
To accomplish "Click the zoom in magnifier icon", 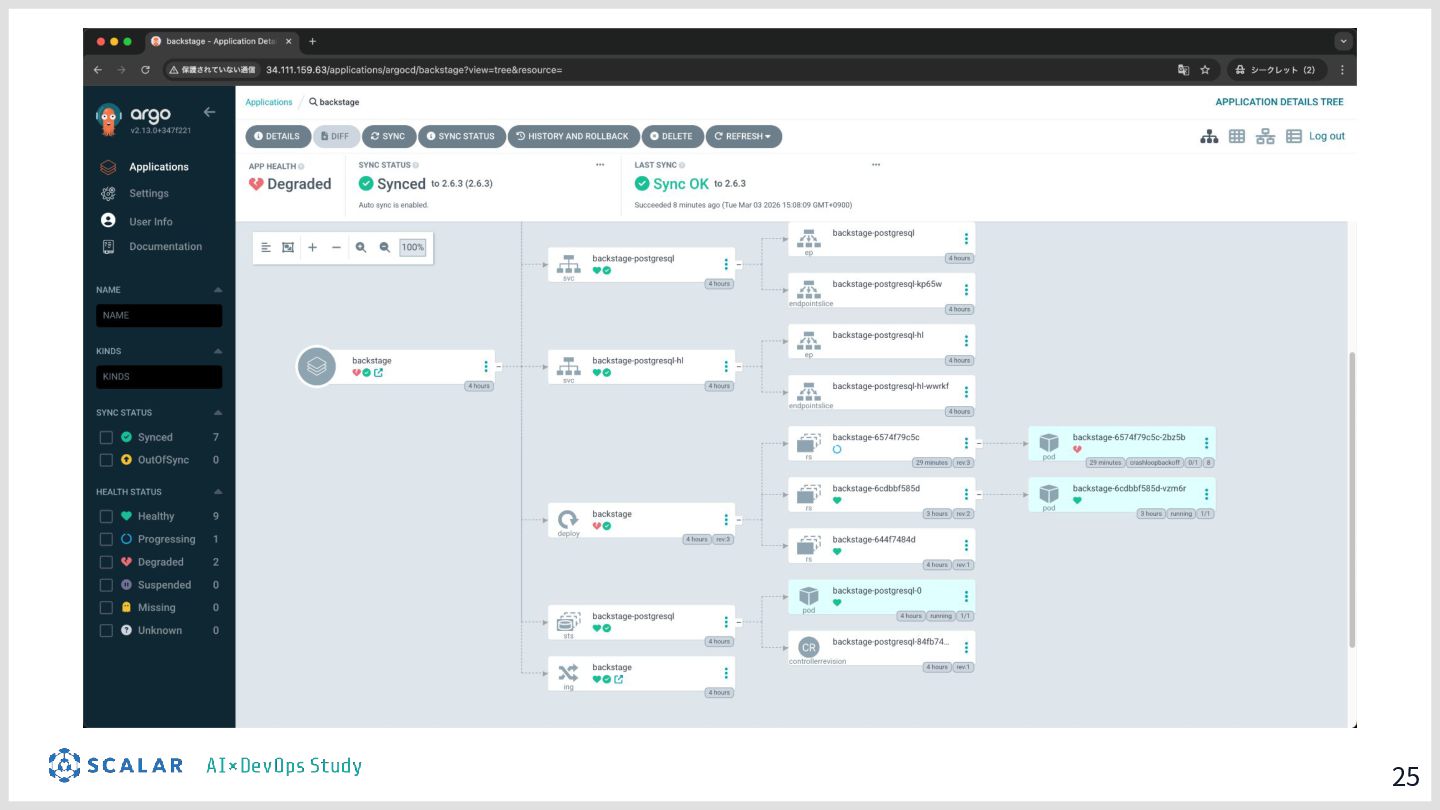I will click(361, 247).
